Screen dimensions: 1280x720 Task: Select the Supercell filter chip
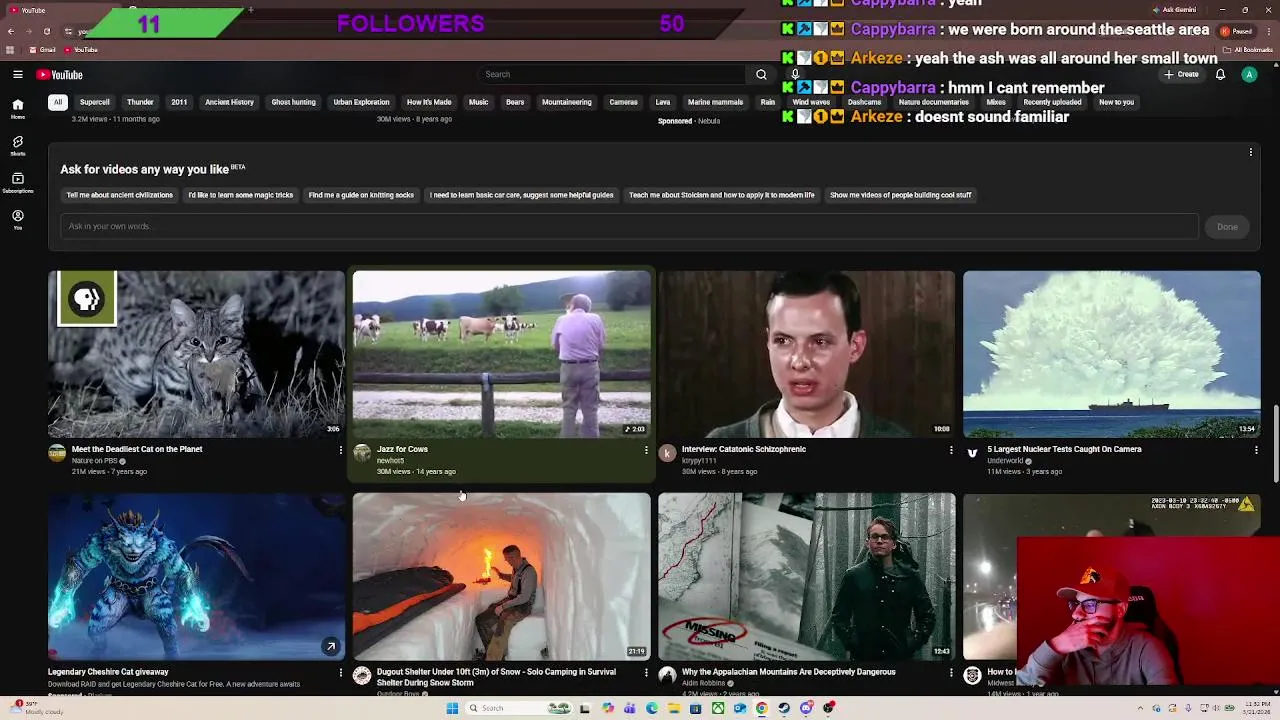tap(95, 102)
